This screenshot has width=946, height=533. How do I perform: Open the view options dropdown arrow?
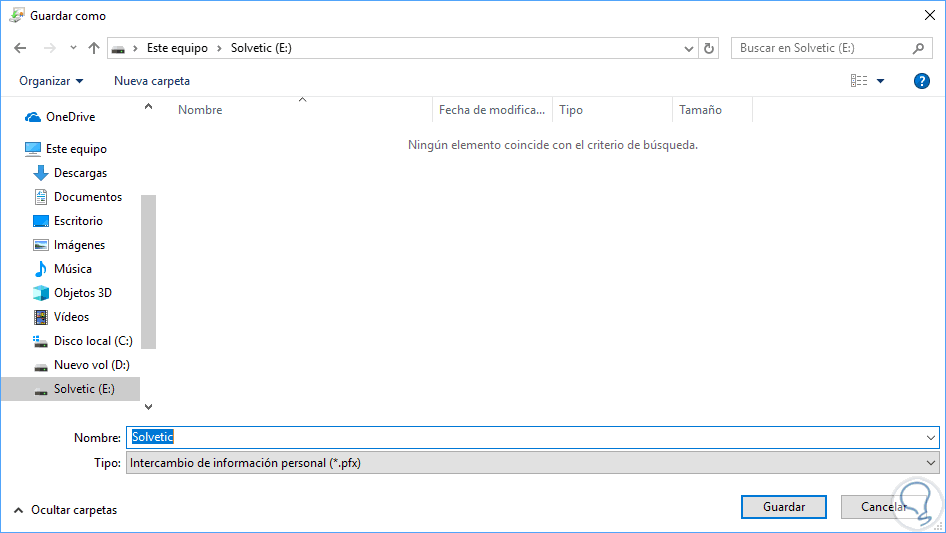pyautogui.click(x=880, y=81)
